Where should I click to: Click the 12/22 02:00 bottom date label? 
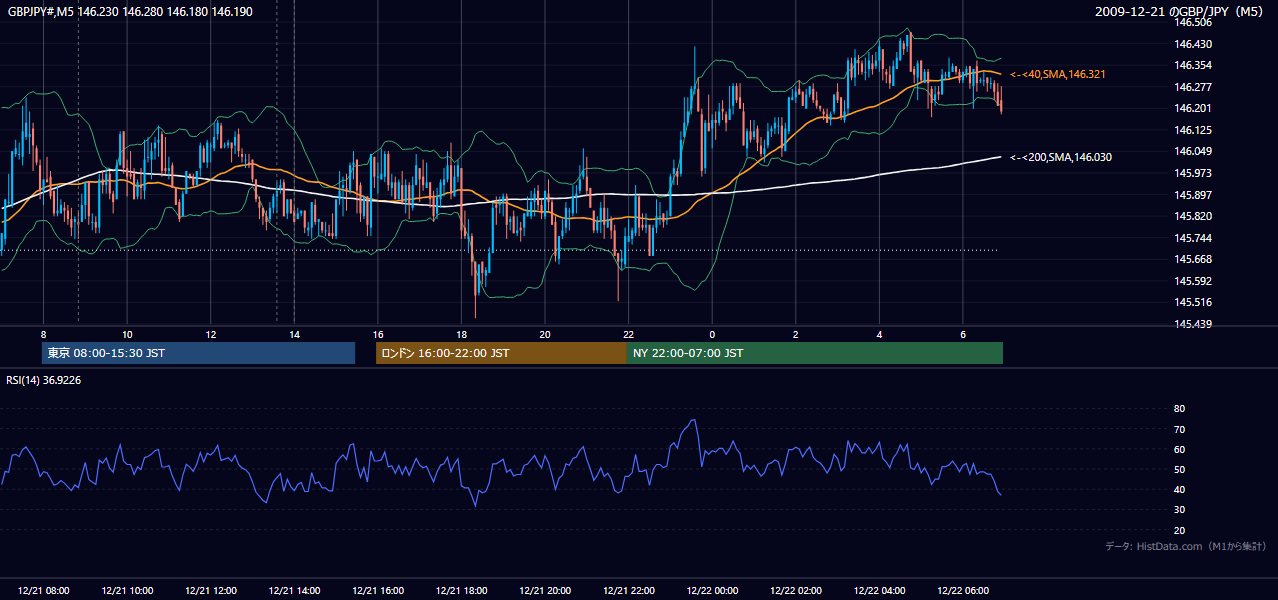coord(795,591)
